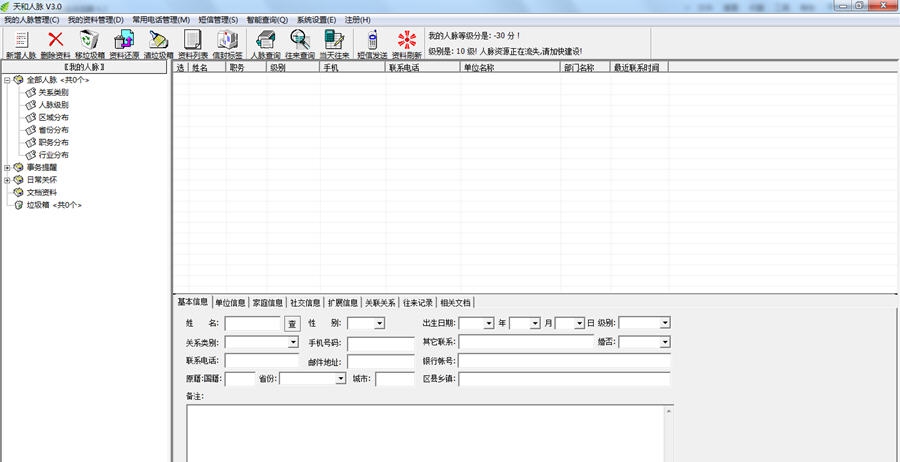Open the 性别 dropdown
Image resolution: width=900 pixels, height=462 pixels.
pos(379,323)
